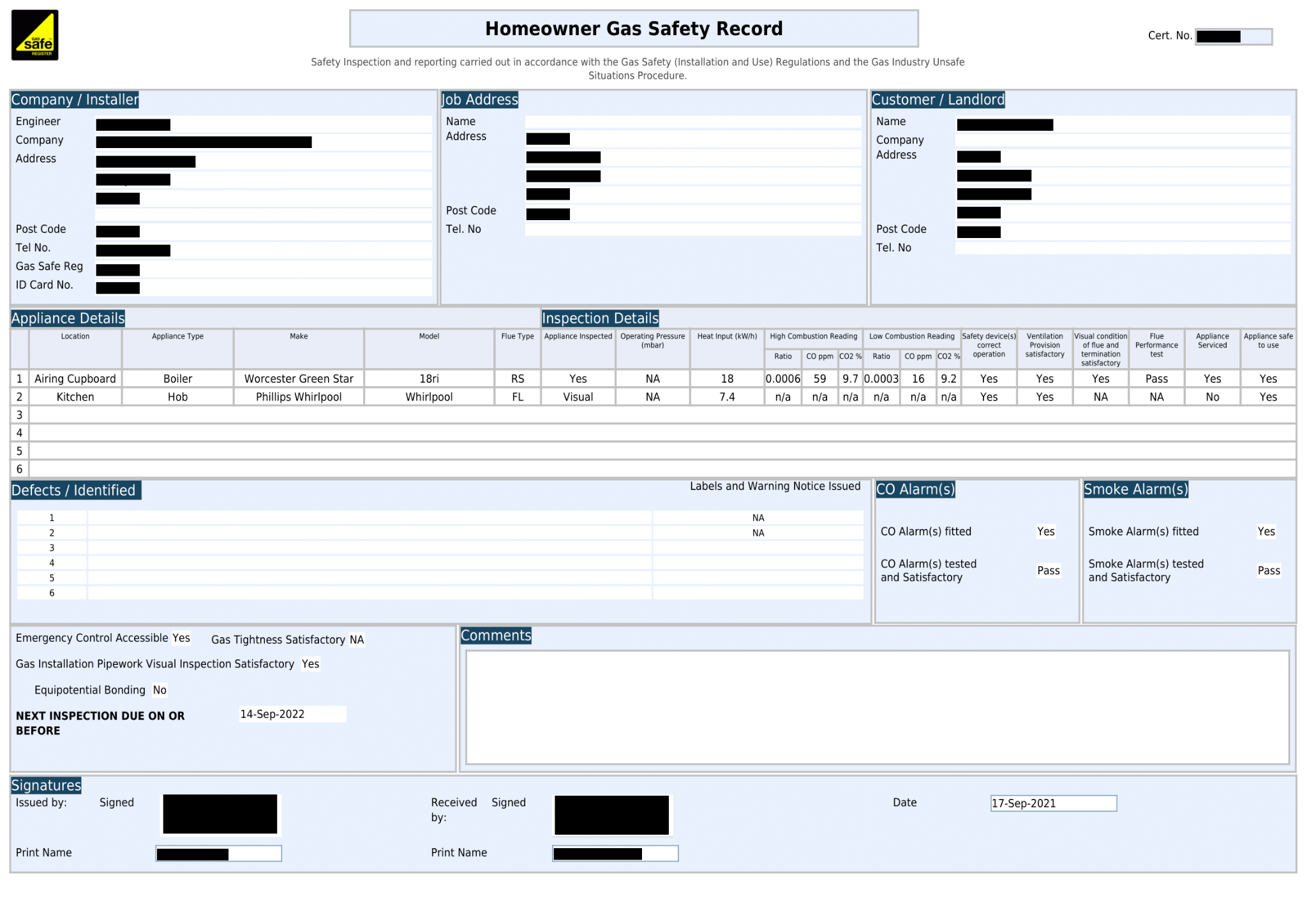Click the high CO ppm value '59'
1307x924 pixels.
pos(819,378)
